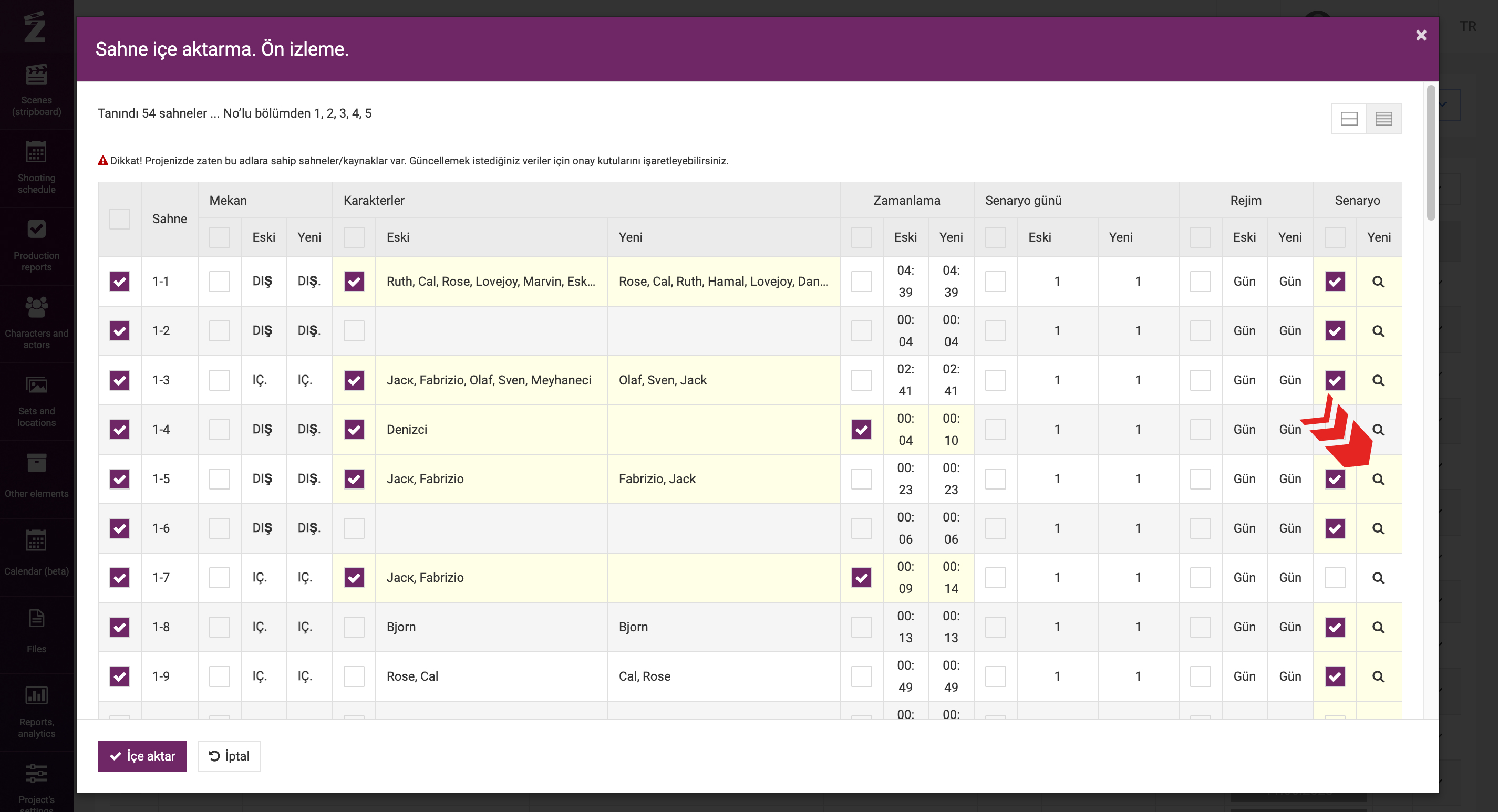
Task: Click the İçe aktar button
Action: (142, 756)
